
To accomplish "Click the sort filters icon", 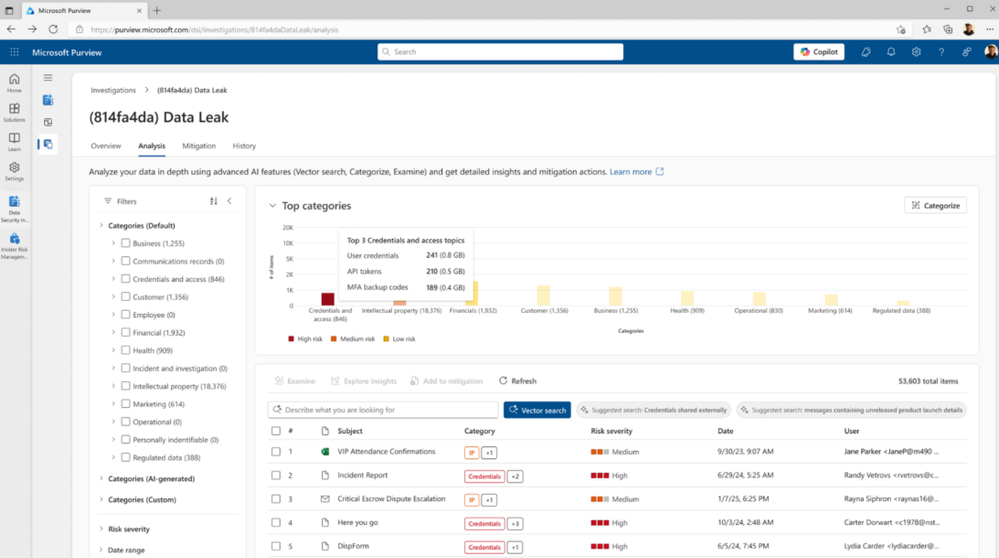I will pyautogui.click(x=213, y=201).
